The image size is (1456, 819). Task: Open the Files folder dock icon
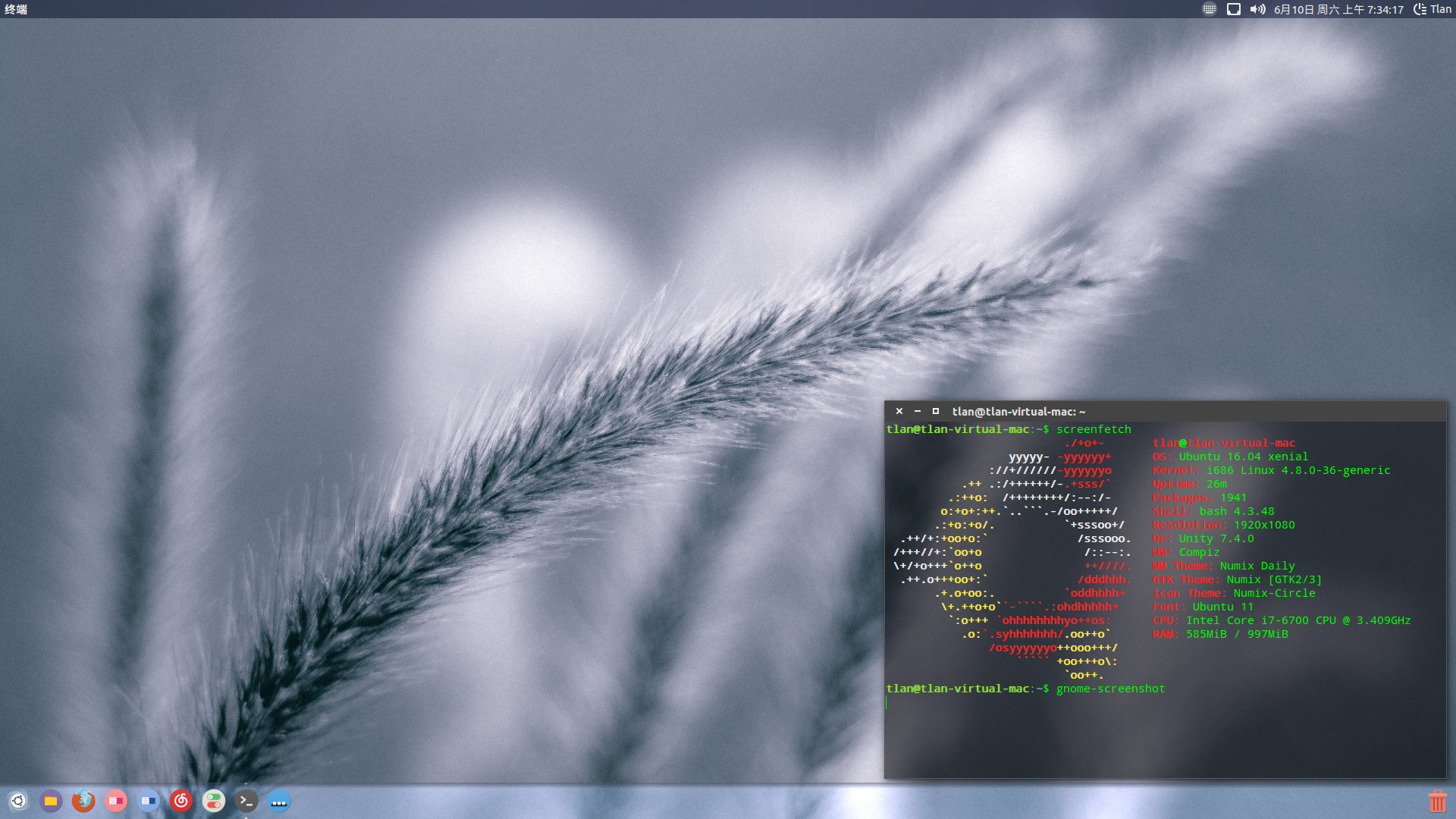[x=51, y=801]
